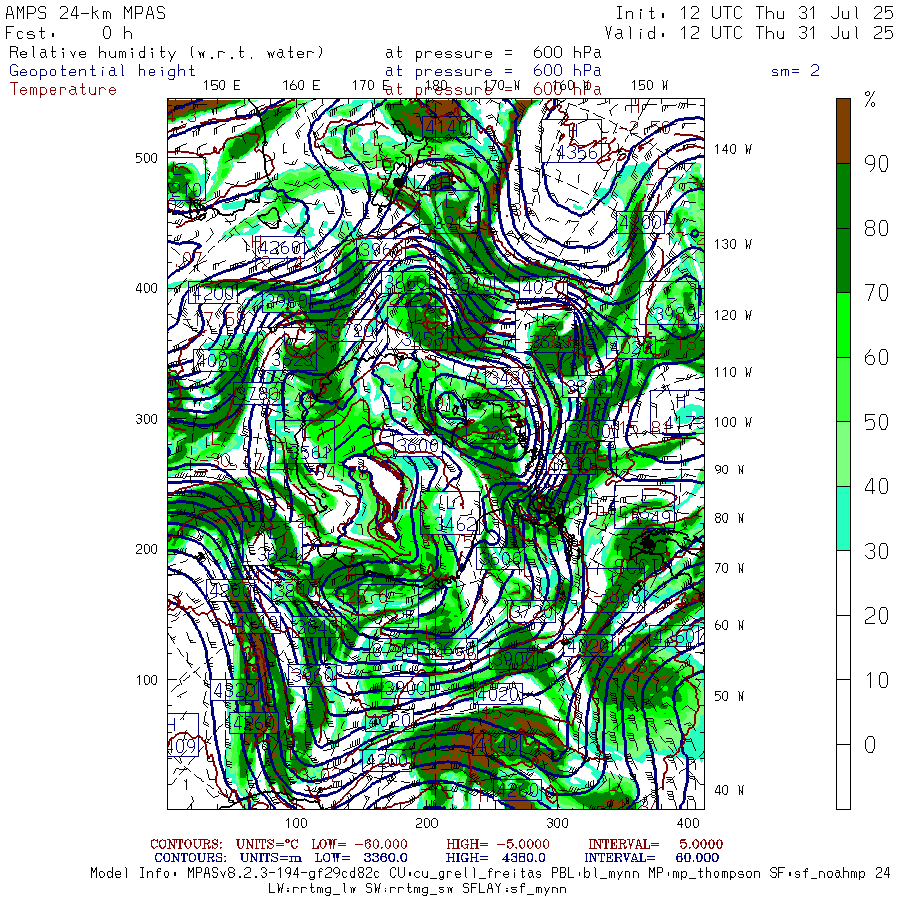The width and height of the screenshot is (900, 900).
Task: Click the '120 W' longitude label
Action: 732,315
